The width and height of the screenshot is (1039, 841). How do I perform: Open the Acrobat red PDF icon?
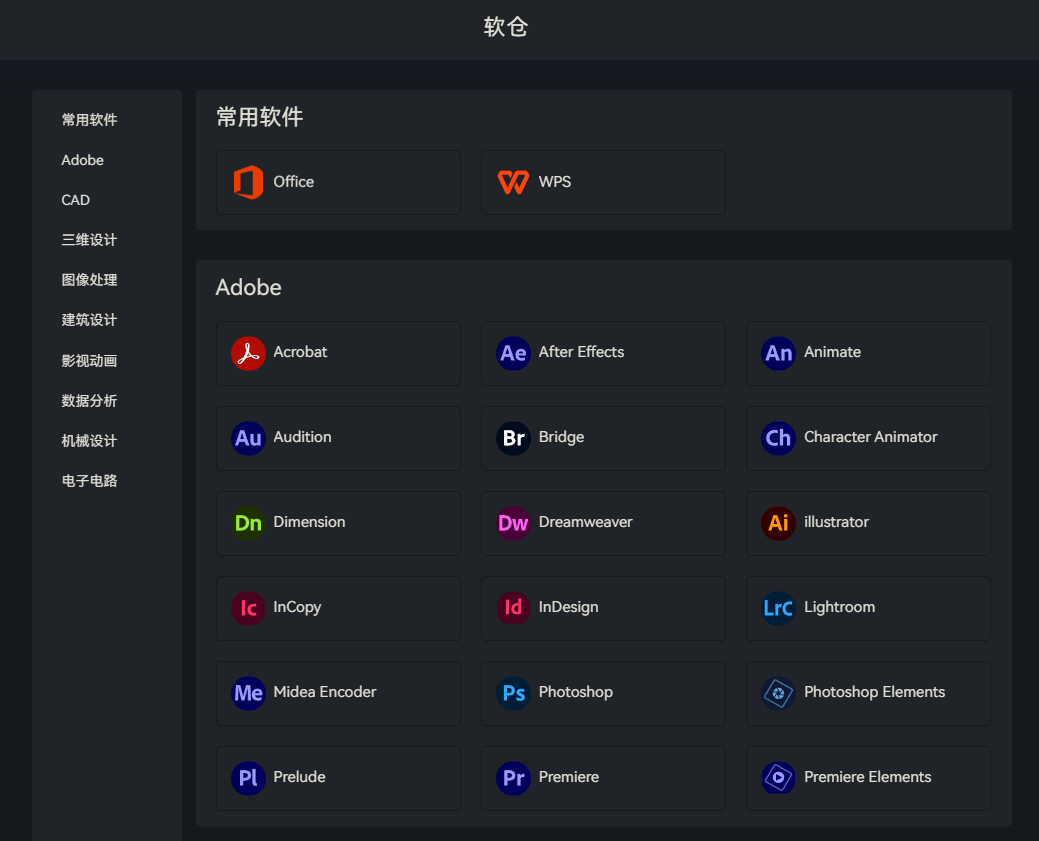pyautogui.click(x=248, y=353)
